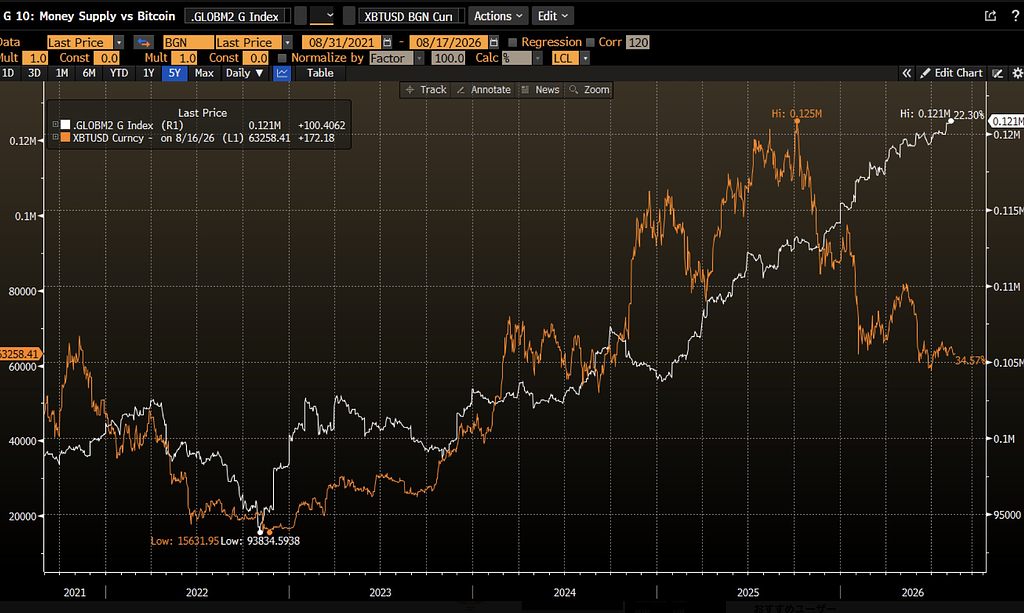Open the help question mark icon
Viewport: 1024px width, 613px height.
(1015, 16)
